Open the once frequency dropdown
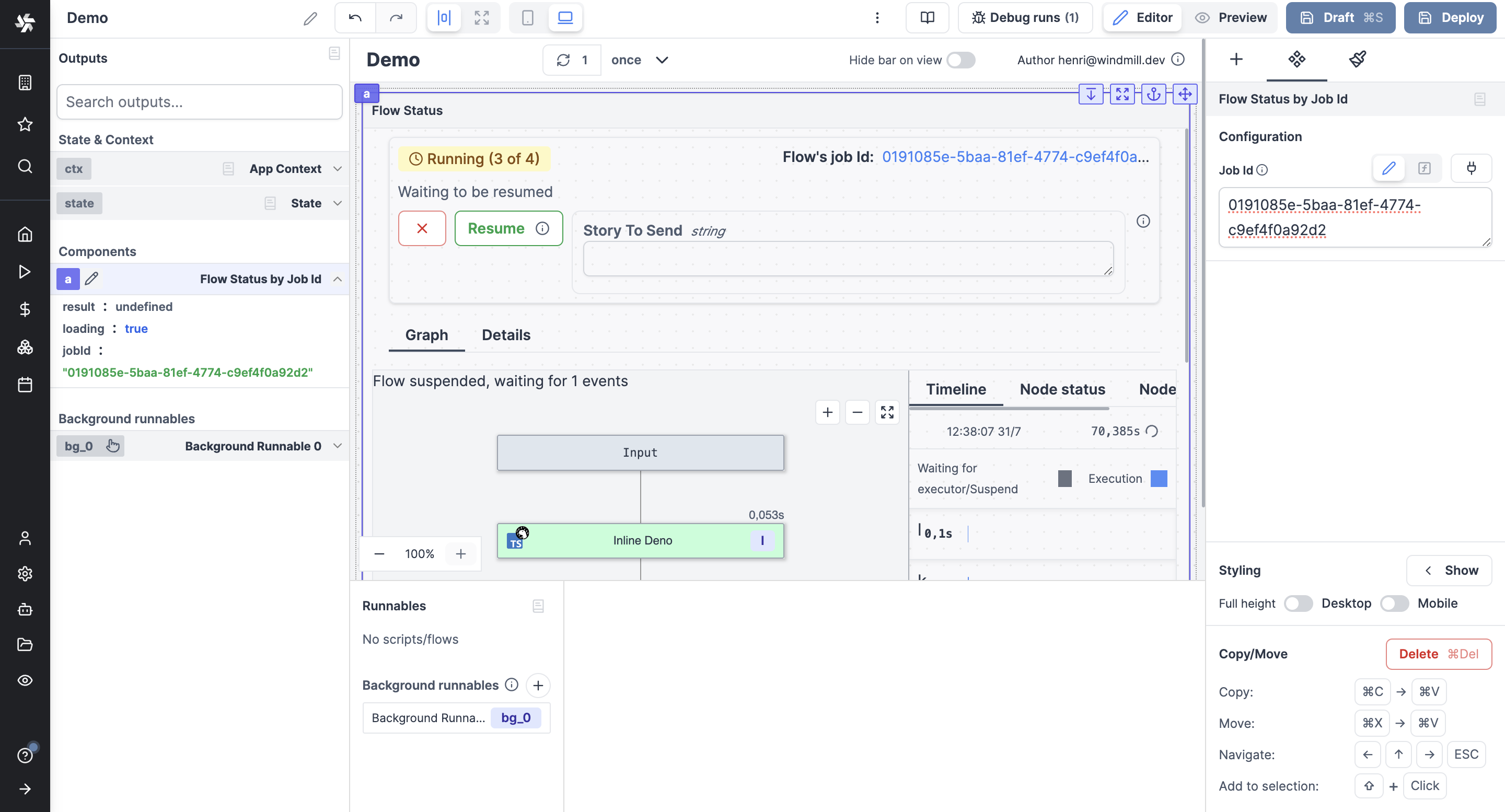Viewport: 1505px width, 812px height. pyautogui.click(x=640, y=60)
